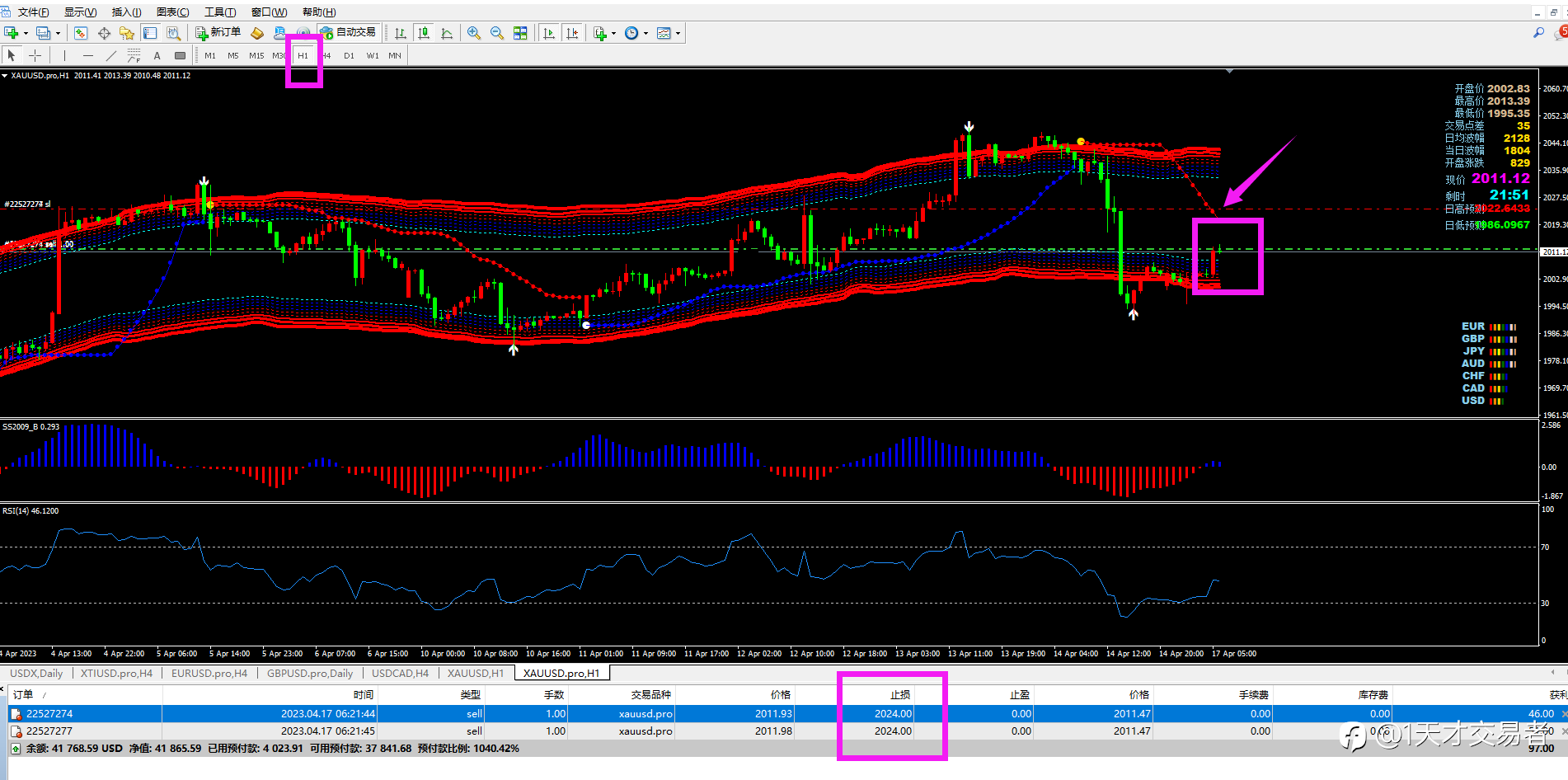Select the Fibonacci retracement tool
This screenshot has width=1568, height=780.
134,55
